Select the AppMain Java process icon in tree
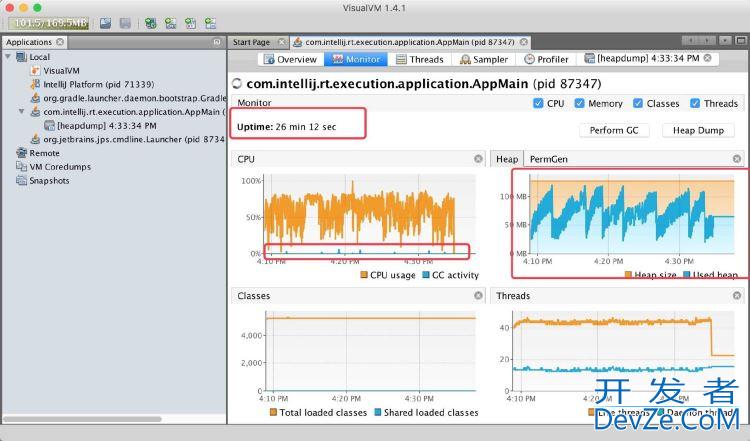 tap(35, 112)
